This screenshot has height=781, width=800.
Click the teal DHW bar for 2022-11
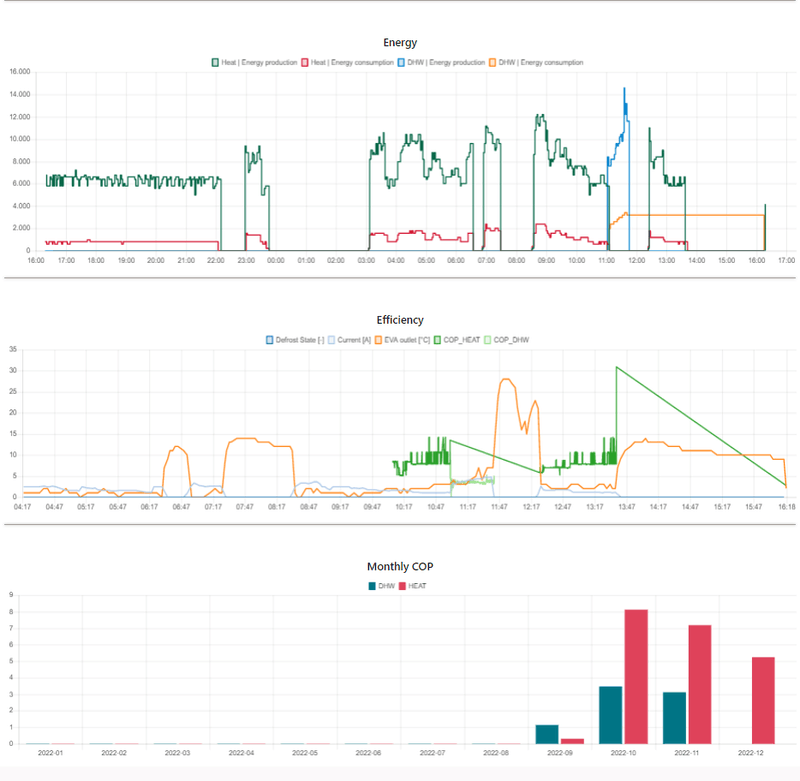674,715
